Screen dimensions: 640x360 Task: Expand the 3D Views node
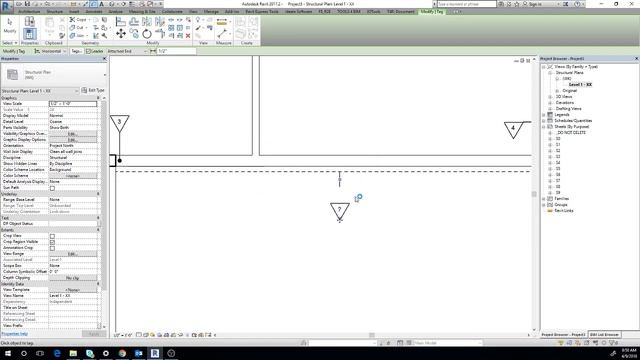click(x=550, y=97)
